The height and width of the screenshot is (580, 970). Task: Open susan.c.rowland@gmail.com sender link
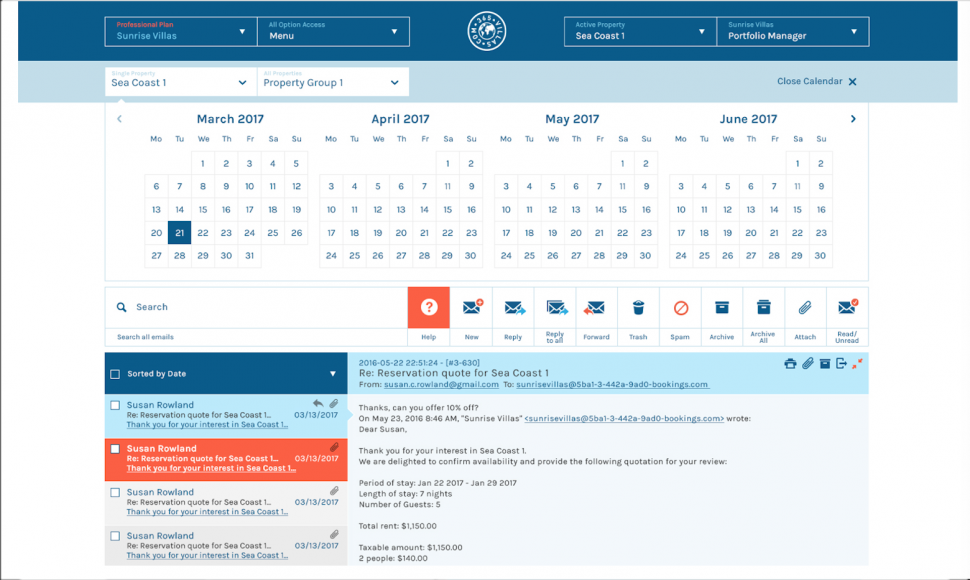[441, 385]
